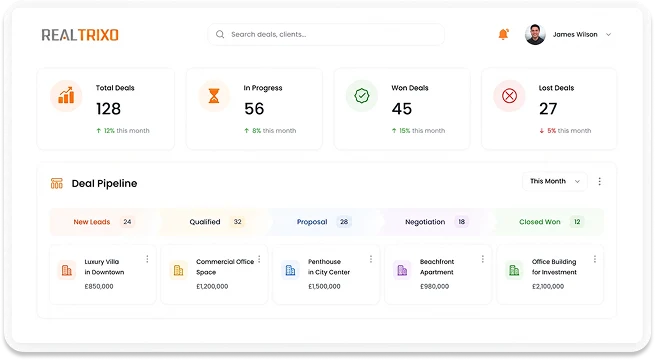The height and width of the screenshot is (360, 655).
Task: Open Office Building card options menu
Action: tap(595, 259)
